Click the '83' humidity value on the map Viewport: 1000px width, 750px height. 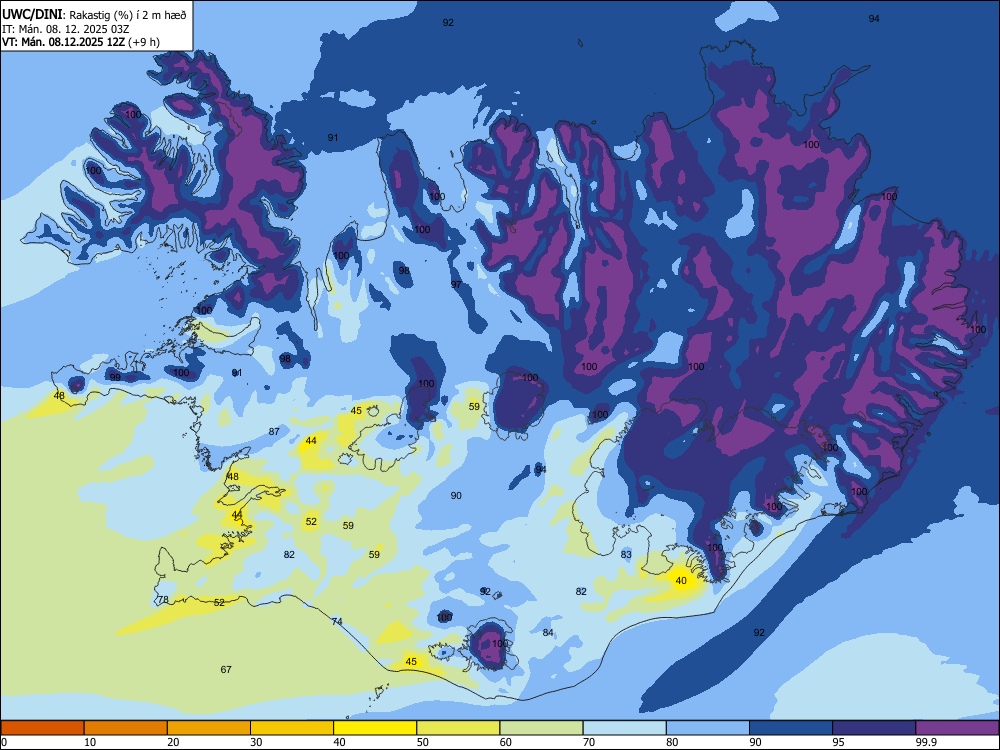[626, 554]
